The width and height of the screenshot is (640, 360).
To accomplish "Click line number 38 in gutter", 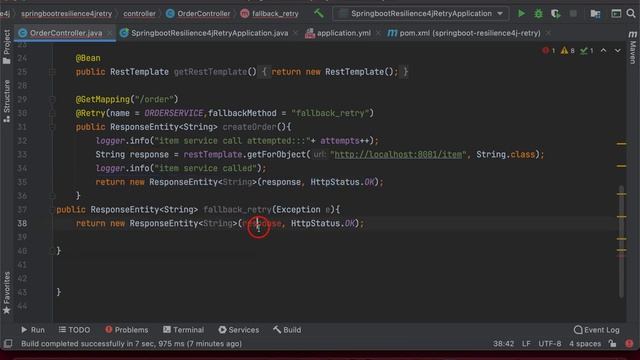I will coord(22,223).
